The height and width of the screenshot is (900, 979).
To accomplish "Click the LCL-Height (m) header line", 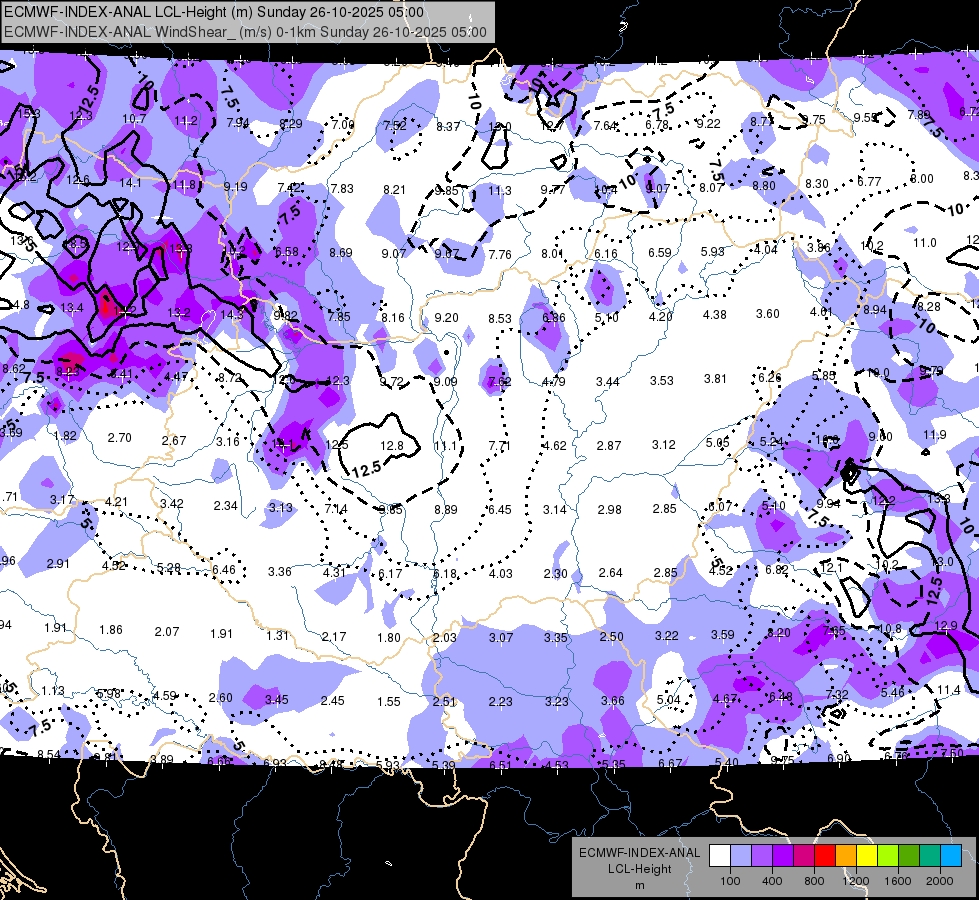I will coord(214,12).
